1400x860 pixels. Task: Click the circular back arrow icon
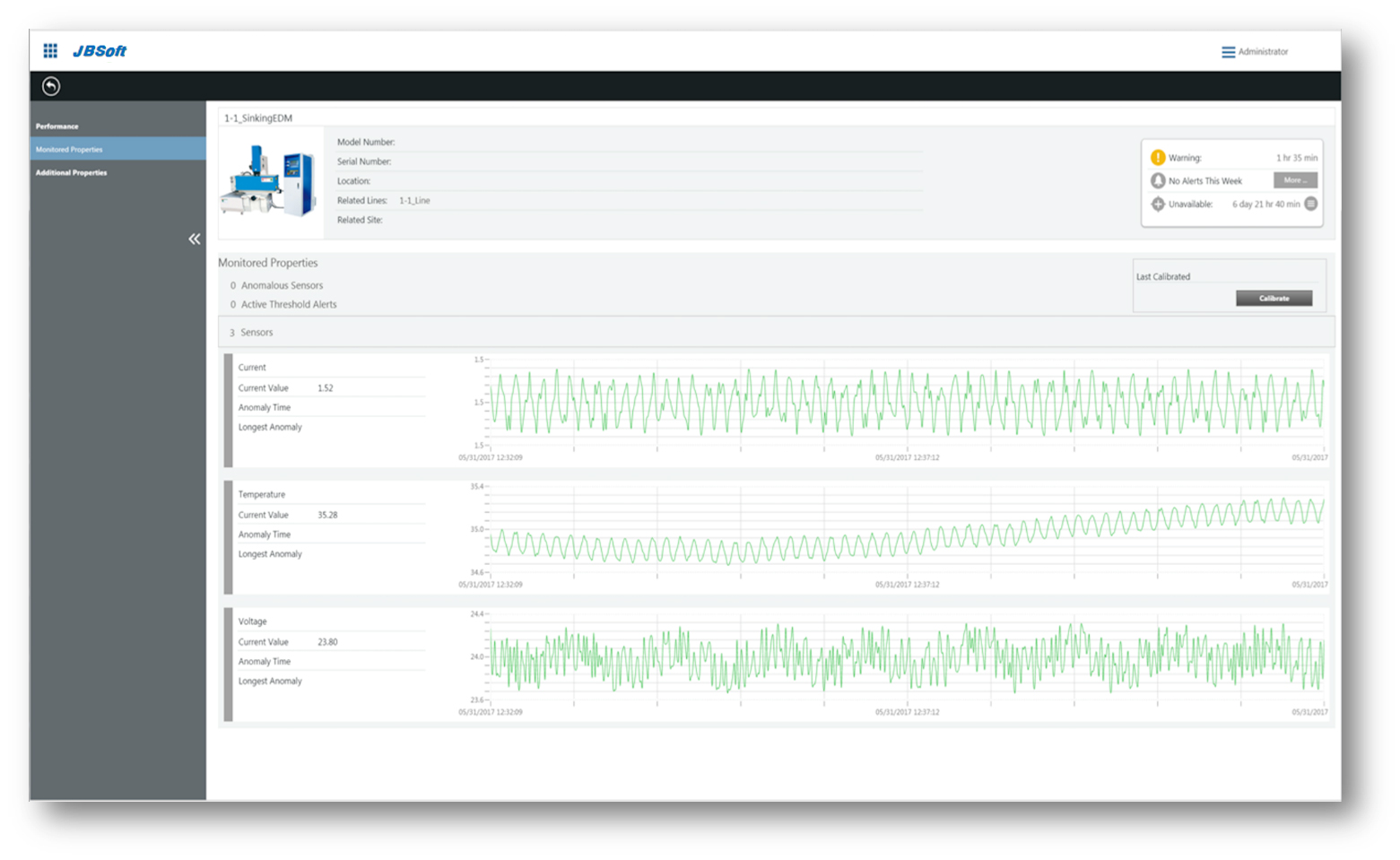pyautogui.click(x=51, y=86)
